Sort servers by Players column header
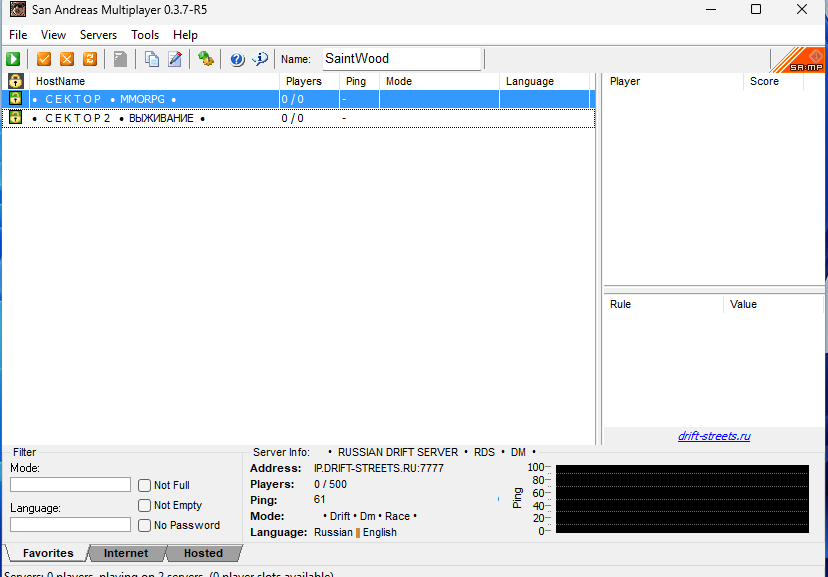Viewport: 828px width, 577px height. [x=304, y=81]
